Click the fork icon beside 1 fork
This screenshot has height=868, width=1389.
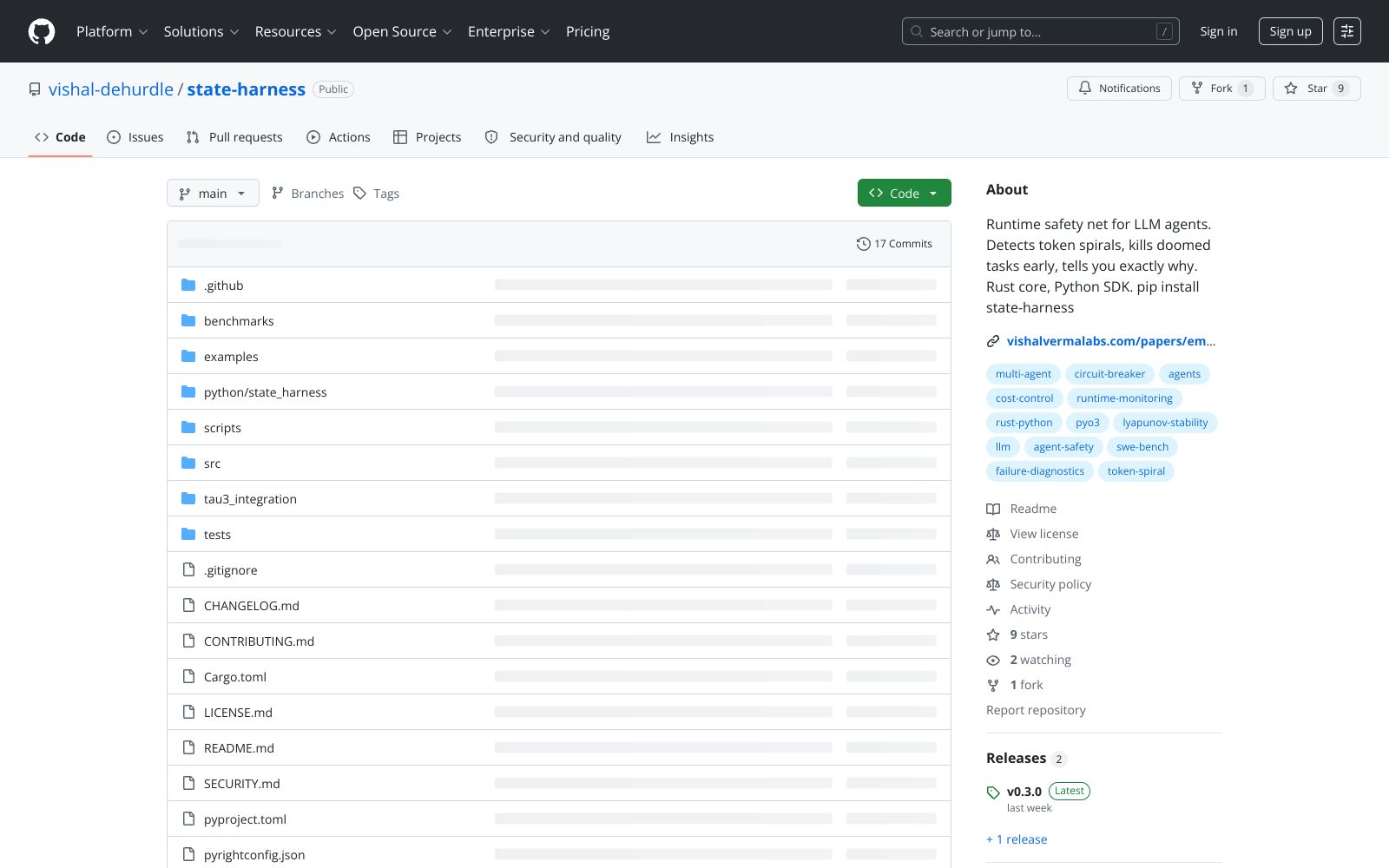coord(993,685)
